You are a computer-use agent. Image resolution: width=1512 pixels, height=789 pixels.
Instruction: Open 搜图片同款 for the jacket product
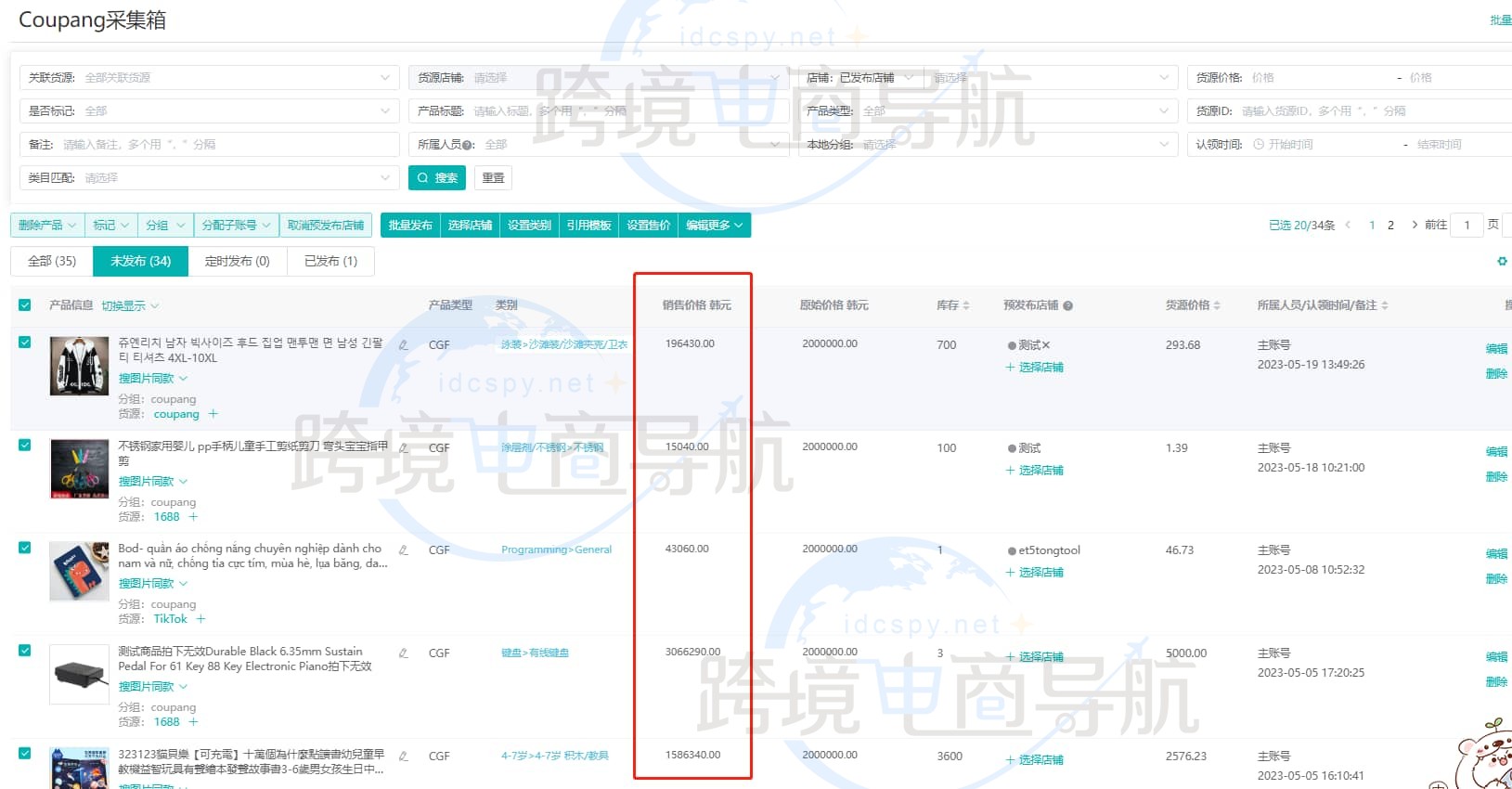152,379
